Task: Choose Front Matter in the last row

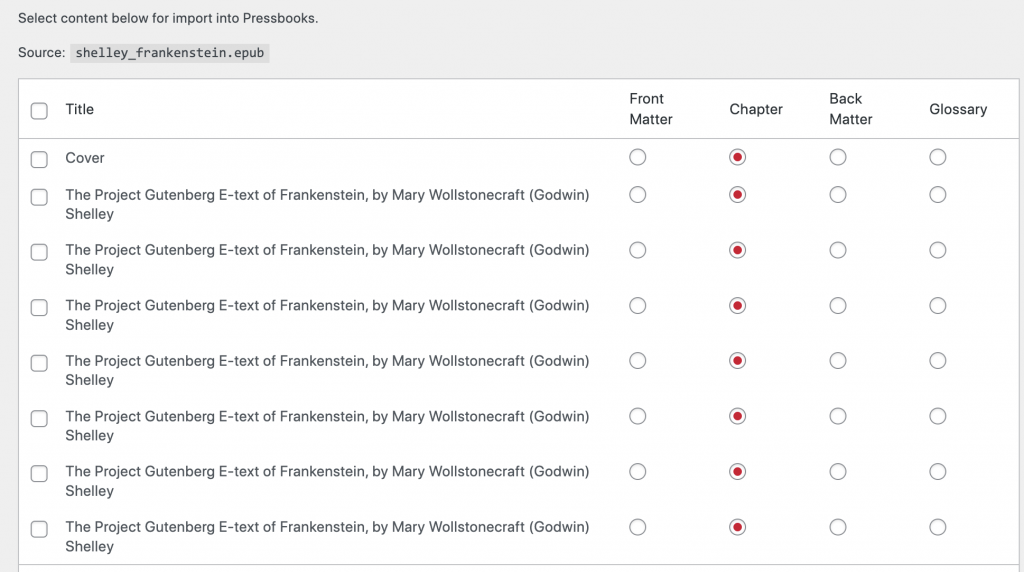Action: [x=637, y=527]
